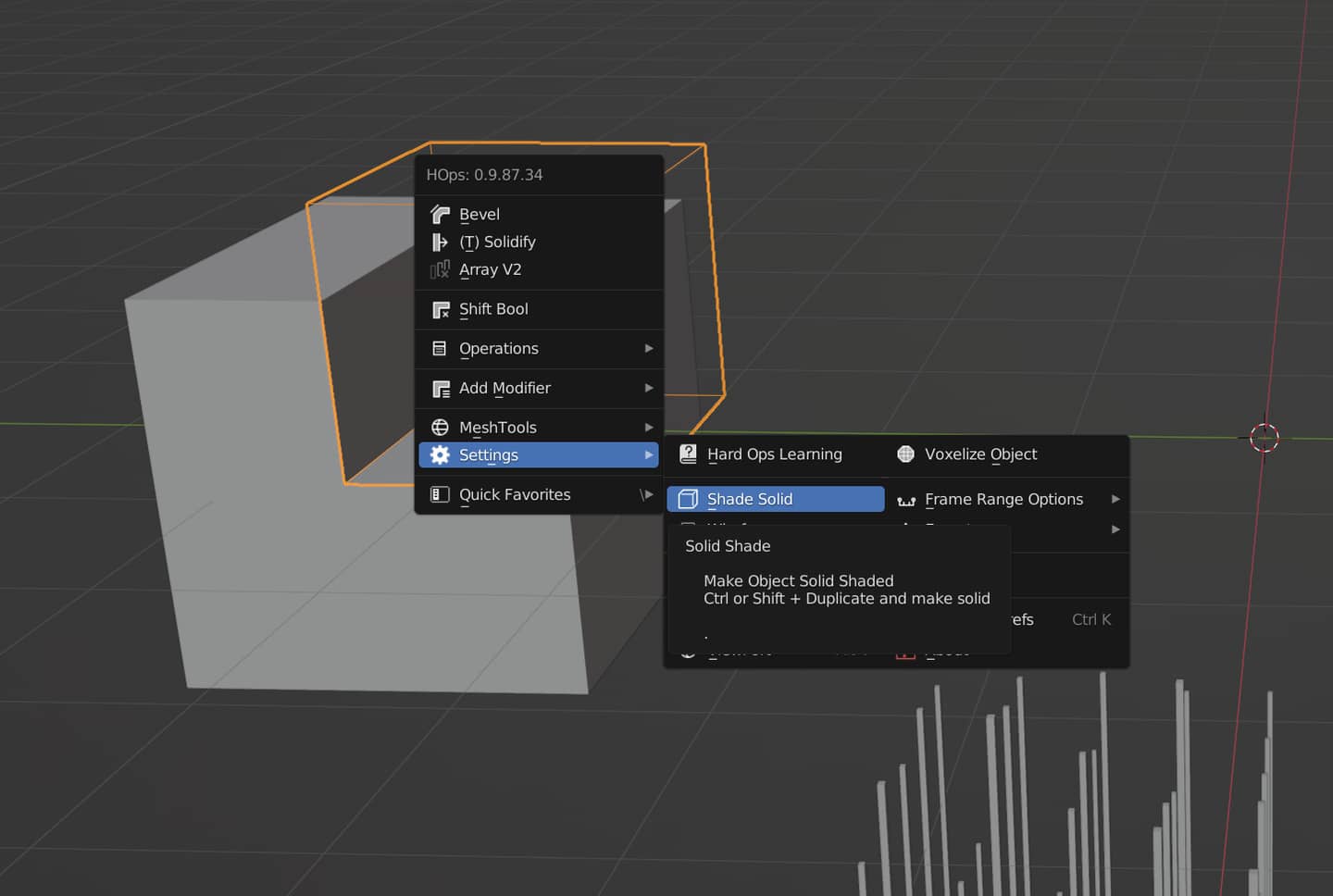
Task: Open the Operations submenu
Action: tap(539, 349)
